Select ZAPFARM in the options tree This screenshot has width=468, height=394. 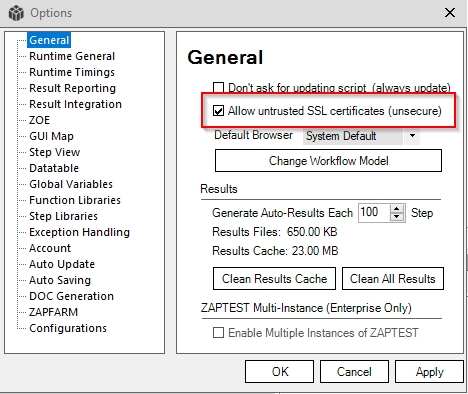tap(53, 312)
